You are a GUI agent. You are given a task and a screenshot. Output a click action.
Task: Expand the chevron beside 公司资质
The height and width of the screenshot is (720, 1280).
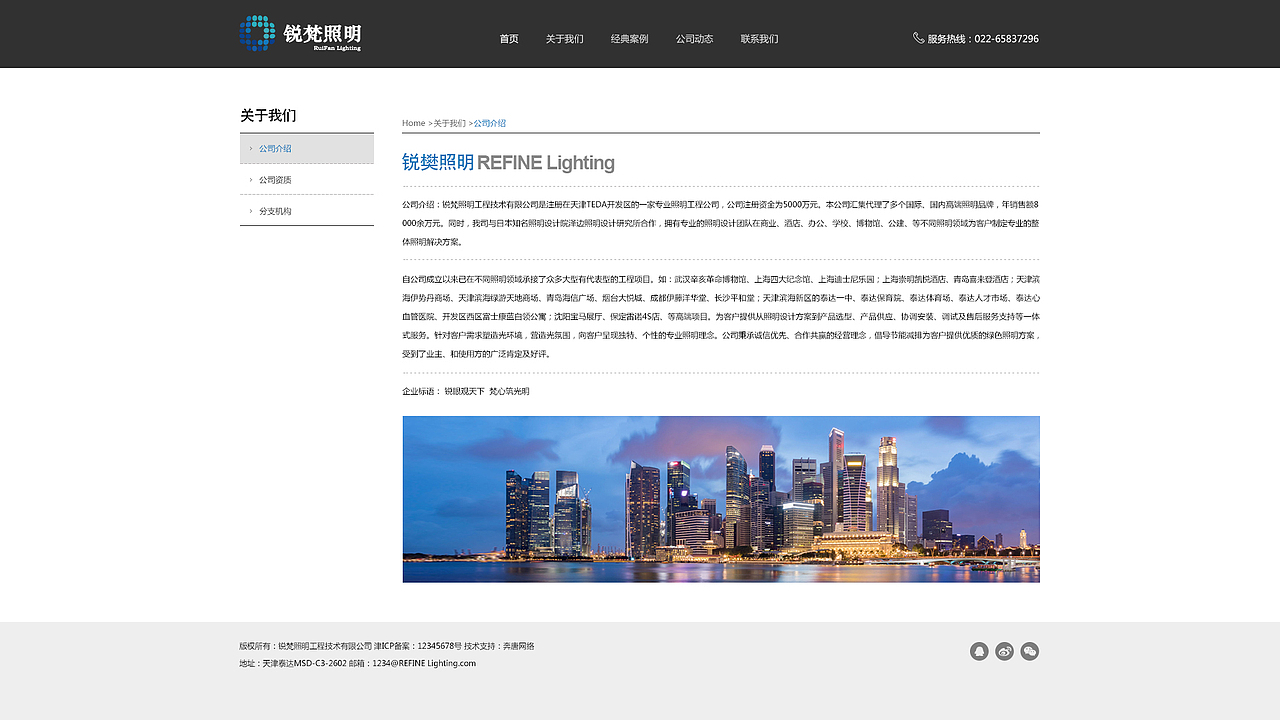tap(250, 179)
